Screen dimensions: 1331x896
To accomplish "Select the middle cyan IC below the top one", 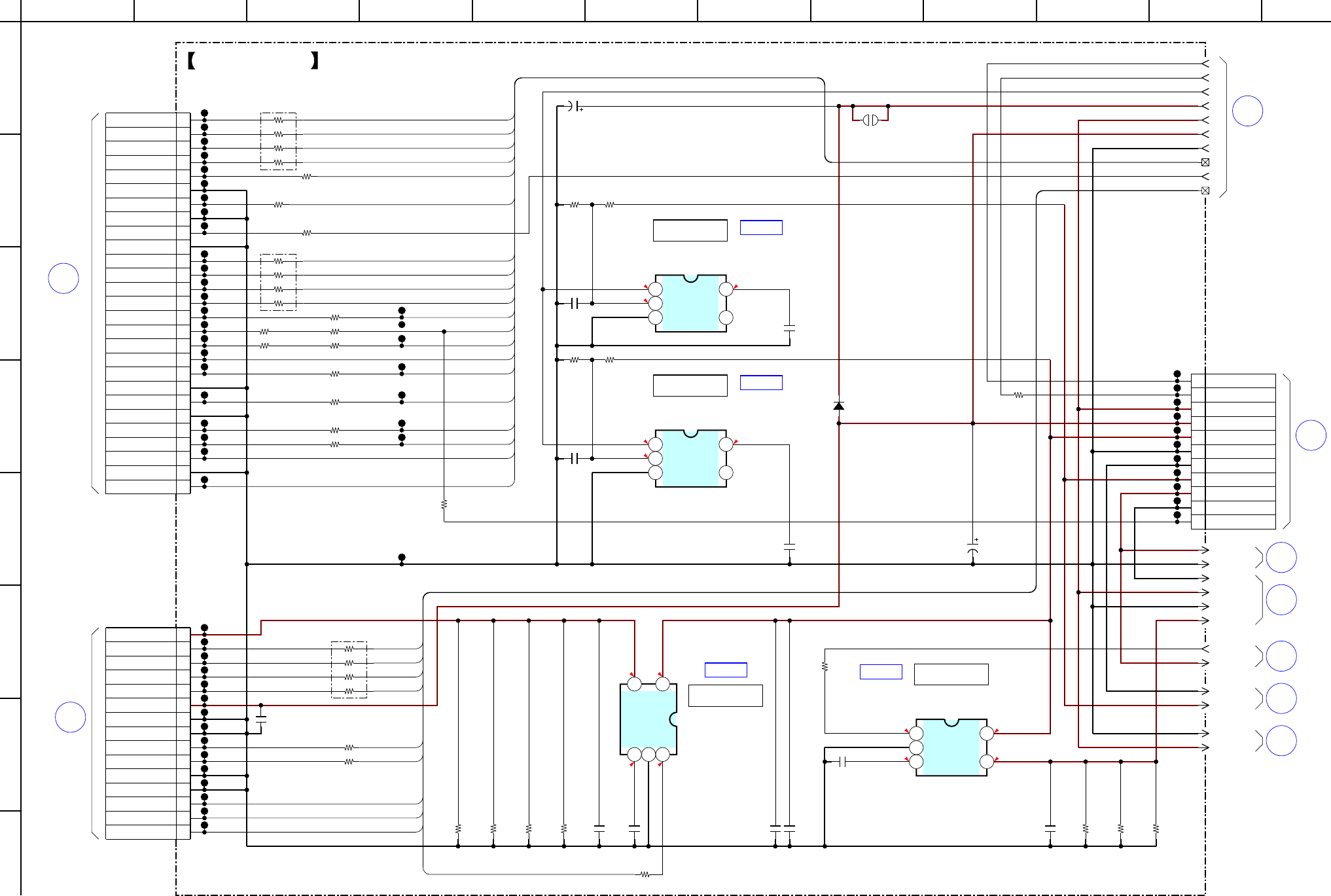I will 690,458.
